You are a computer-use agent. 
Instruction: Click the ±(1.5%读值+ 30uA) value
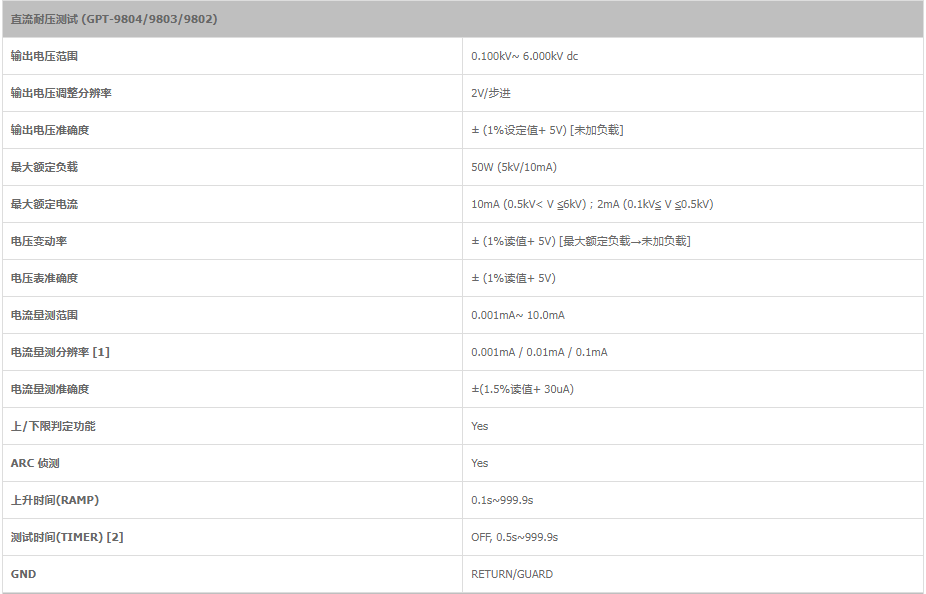click(522, 389)
